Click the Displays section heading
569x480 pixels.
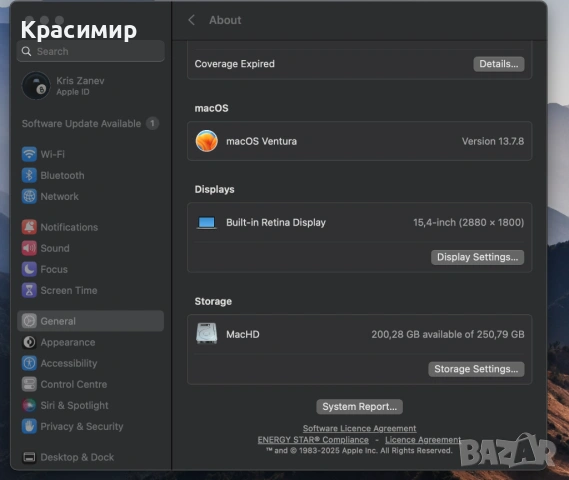tap(214, 189)
